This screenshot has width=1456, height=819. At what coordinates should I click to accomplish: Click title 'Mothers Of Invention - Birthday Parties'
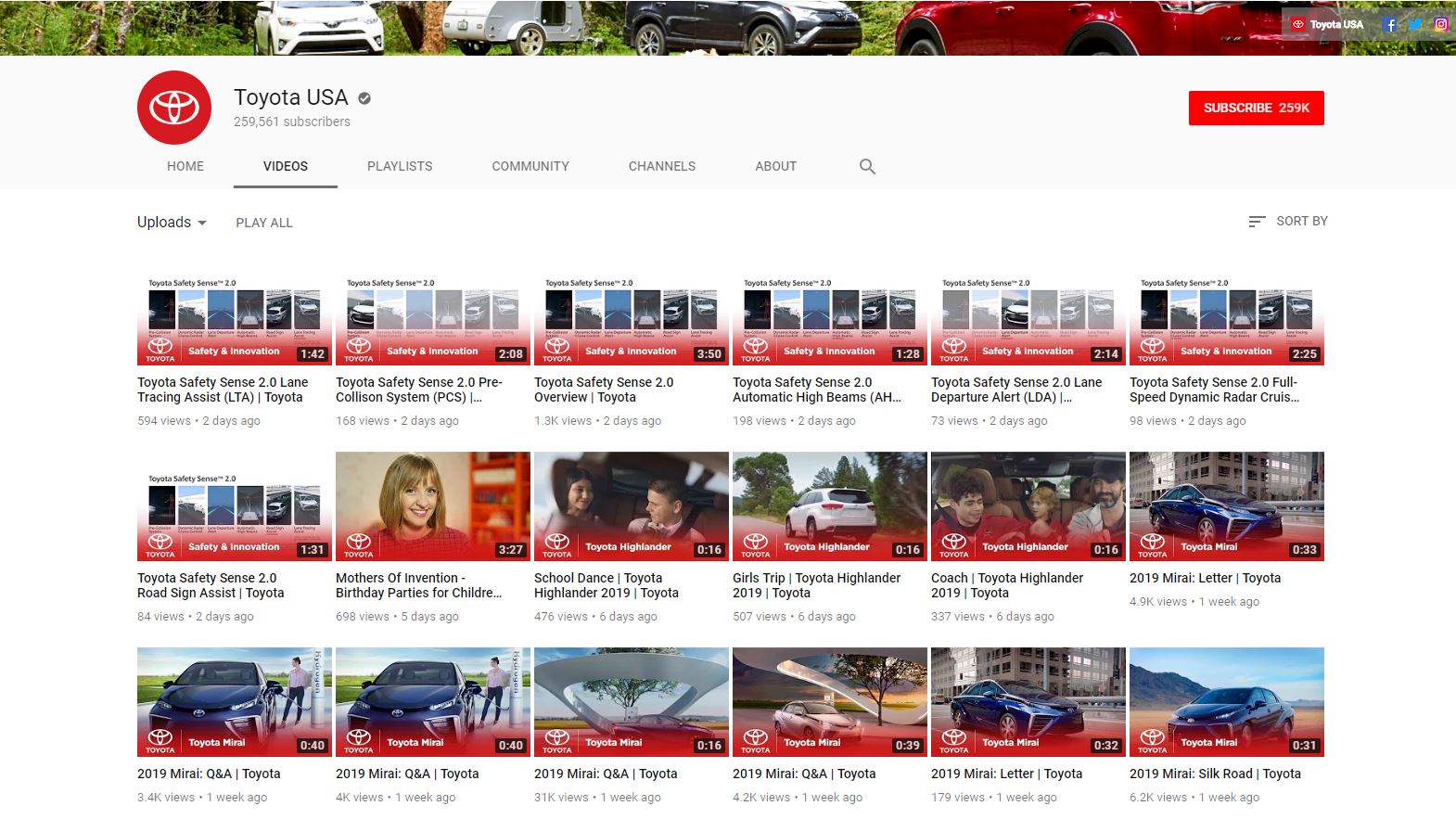[x=419, y=585]
